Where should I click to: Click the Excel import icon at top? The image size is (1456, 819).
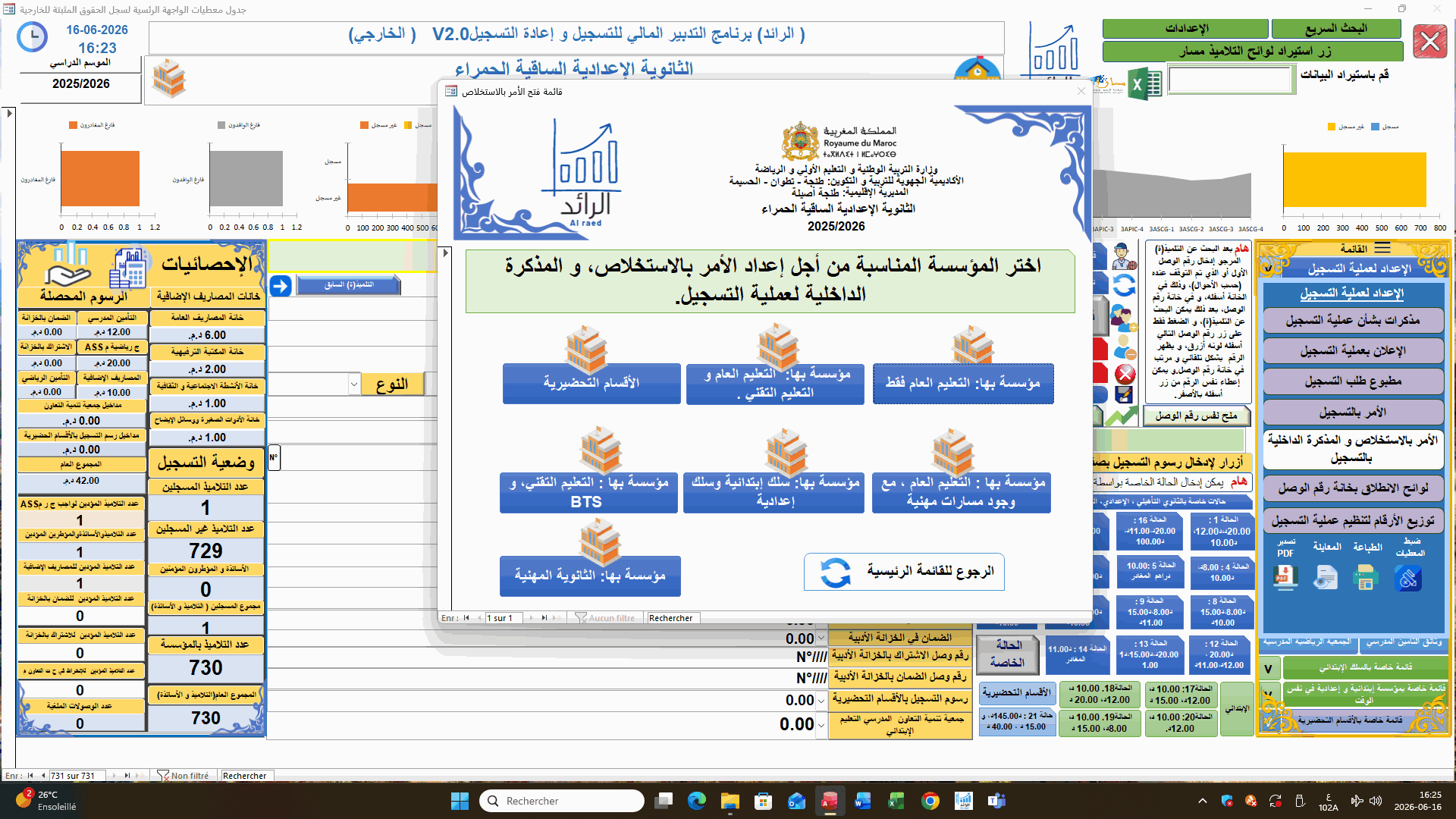click(x=1145, y=83)
